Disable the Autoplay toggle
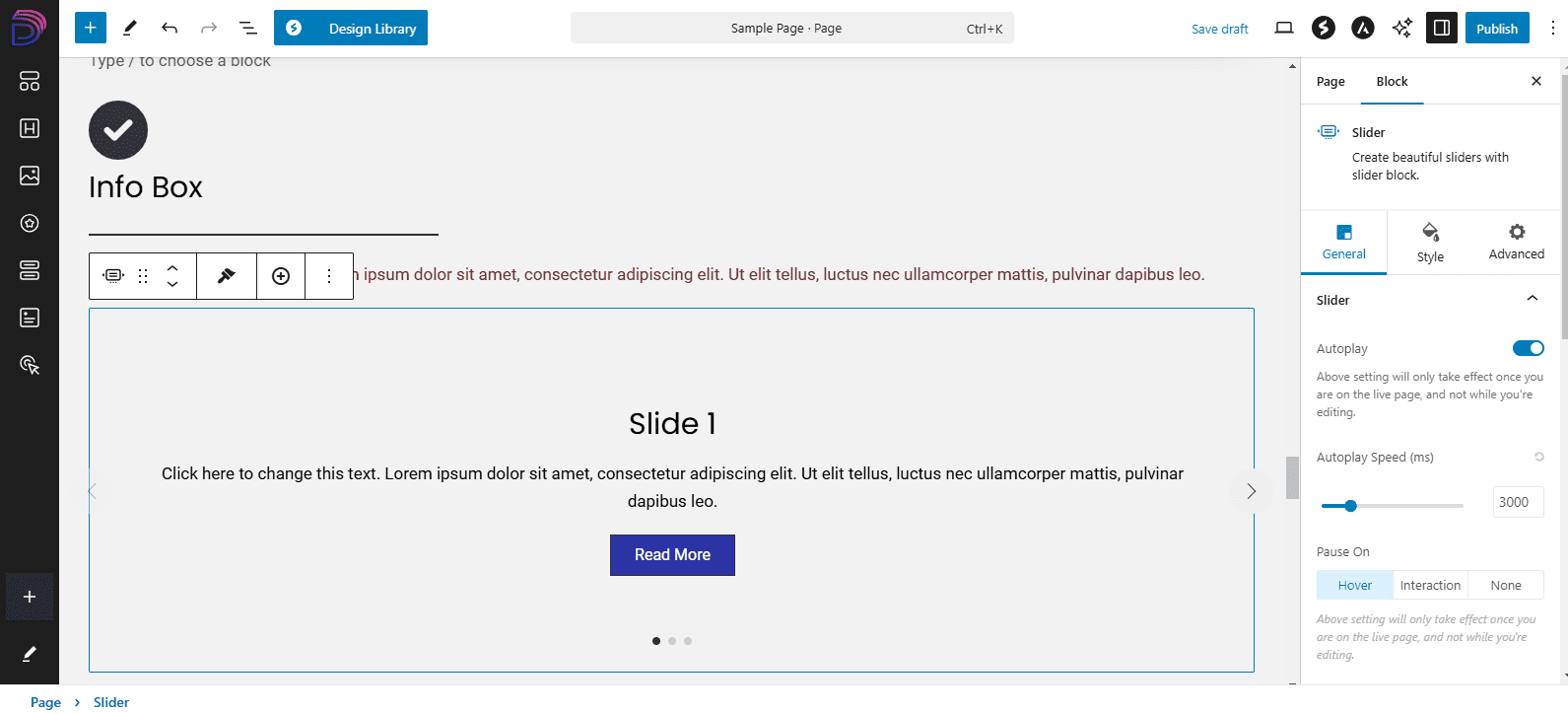The width and height of the screenshot is (1568, 714). tap(1528, 348)
